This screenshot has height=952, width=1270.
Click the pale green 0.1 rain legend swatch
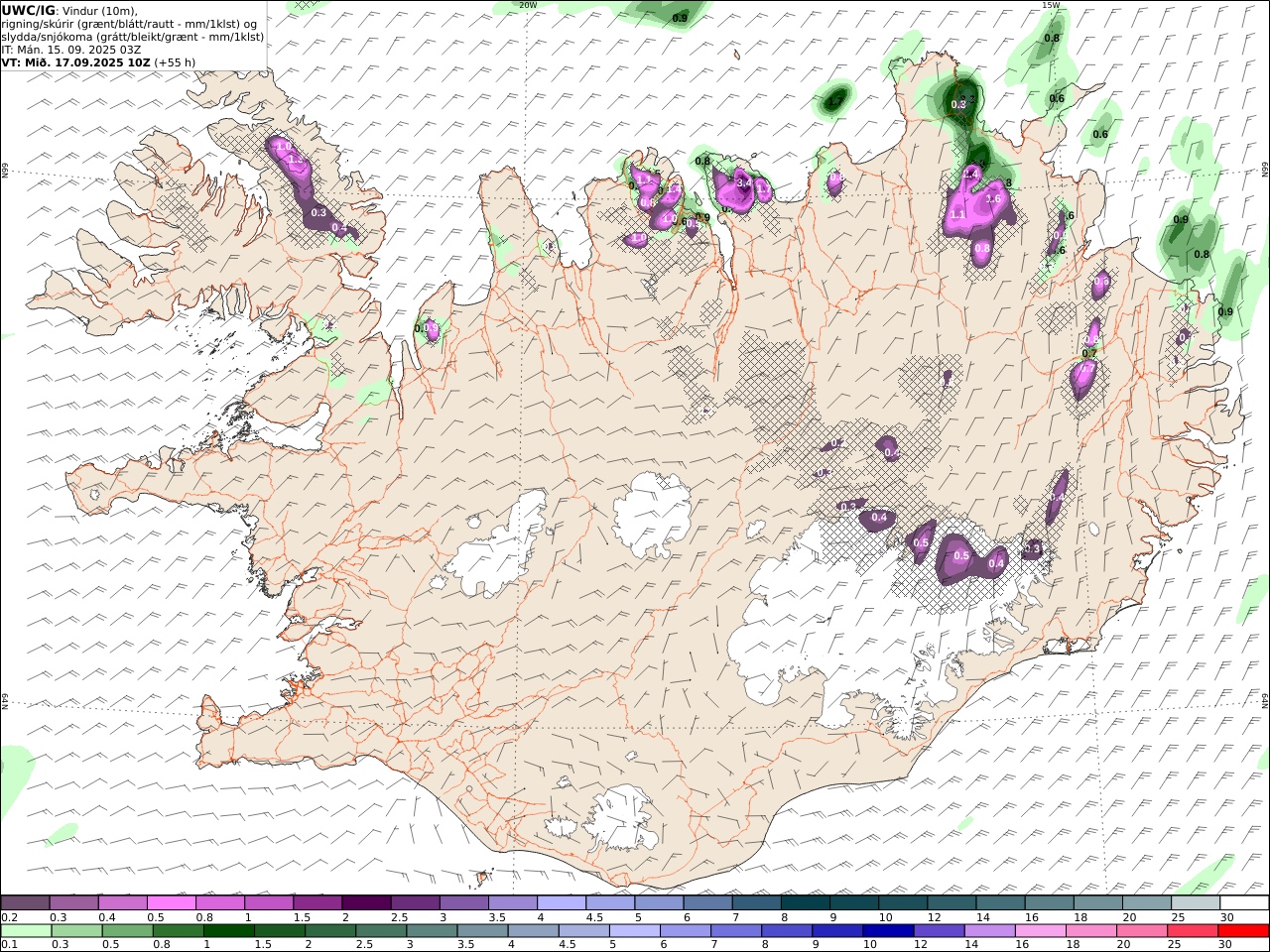[x=26, y=931]
